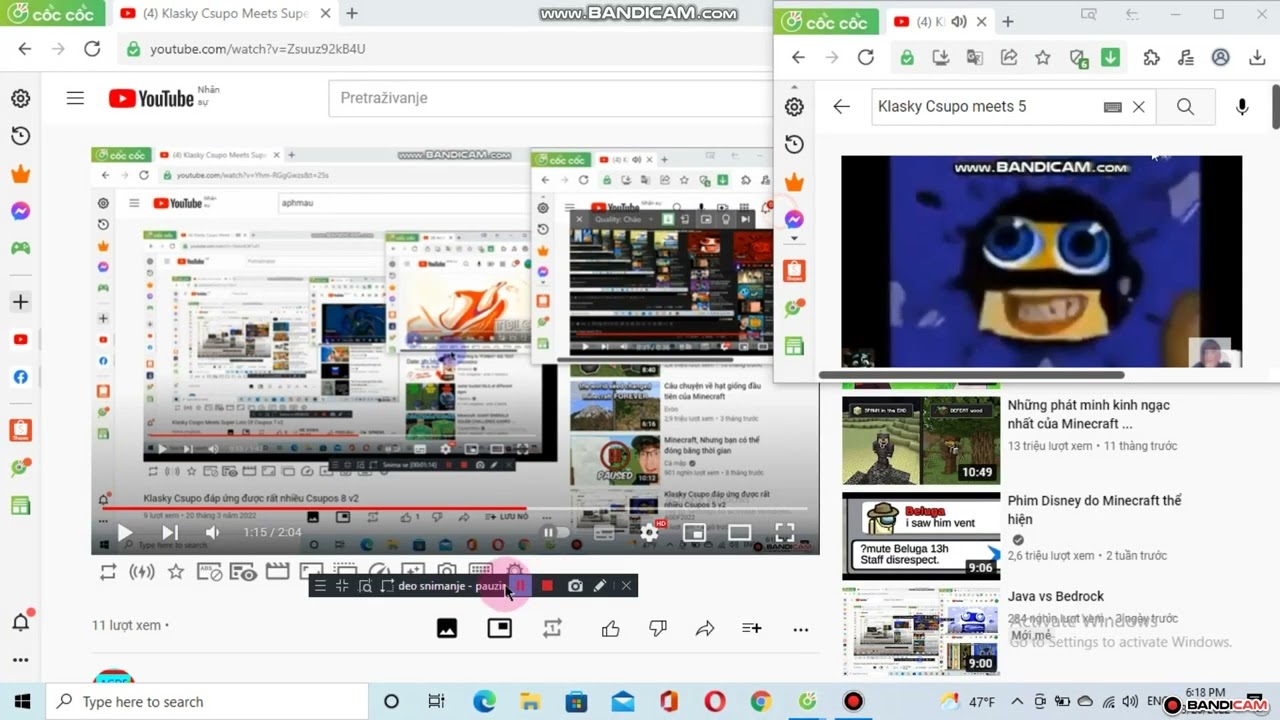The height and width of the screenshot is (720, 1280).
Task: Click the clapperboard icon below the video
Action: pos(277,572)
